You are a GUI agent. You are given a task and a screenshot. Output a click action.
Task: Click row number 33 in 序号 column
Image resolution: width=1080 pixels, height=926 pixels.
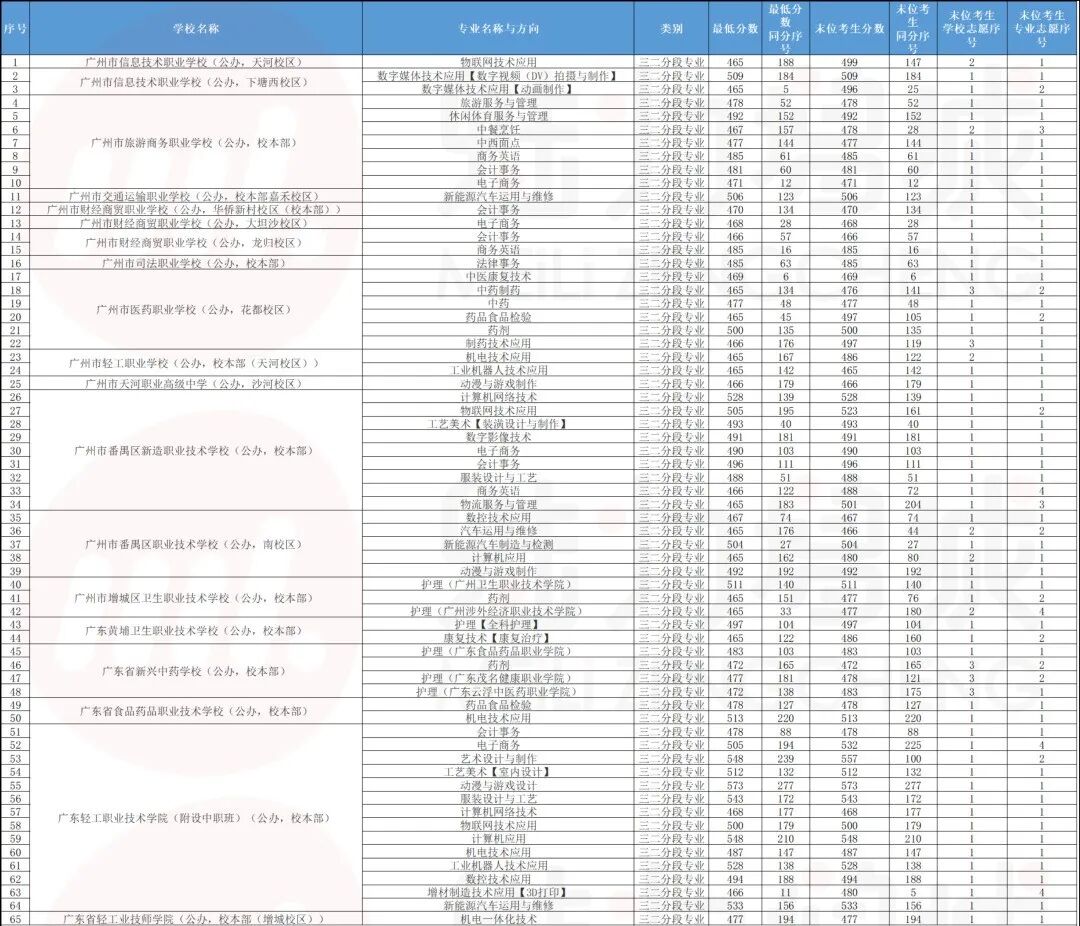click(15, 491)
